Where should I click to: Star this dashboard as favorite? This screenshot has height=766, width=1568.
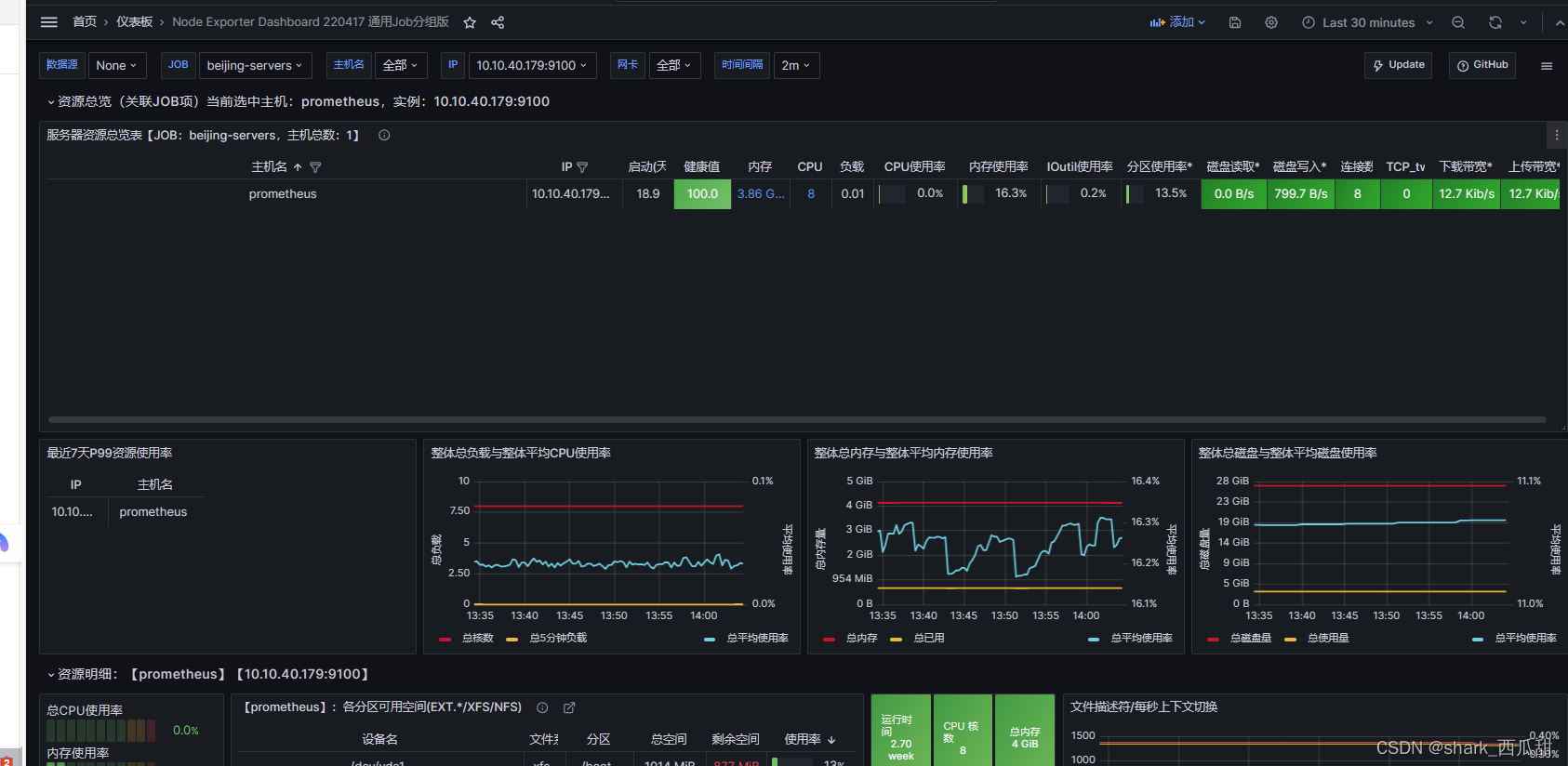pos(470,22)
